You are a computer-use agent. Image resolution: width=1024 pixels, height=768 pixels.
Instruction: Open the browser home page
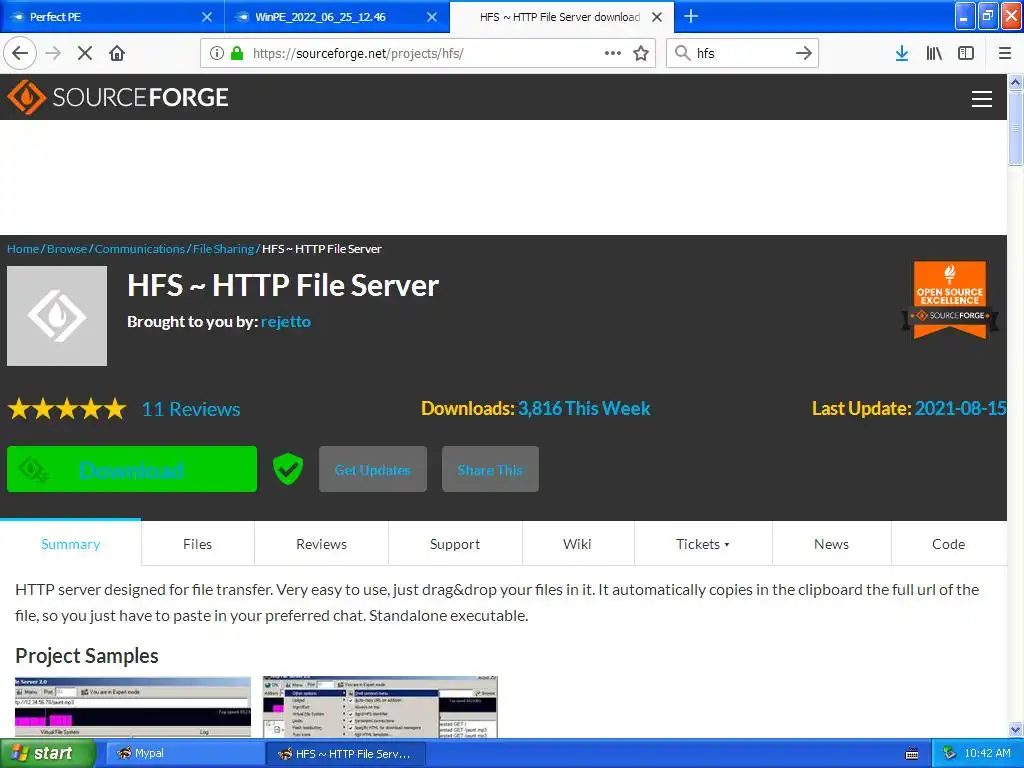click(117, 53)
